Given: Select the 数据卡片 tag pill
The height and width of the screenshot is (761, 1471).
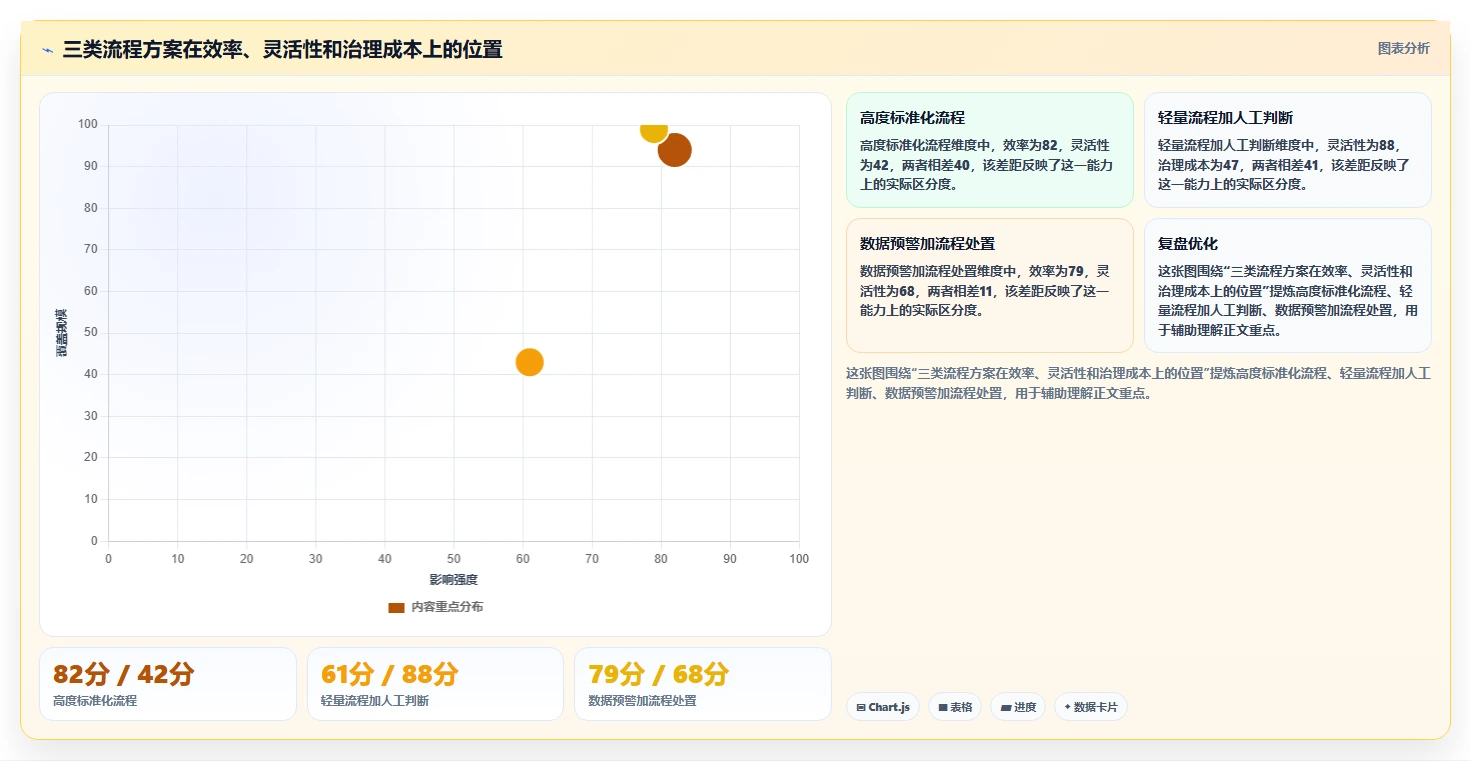Looking at the screenshot, I should 1091,707.
